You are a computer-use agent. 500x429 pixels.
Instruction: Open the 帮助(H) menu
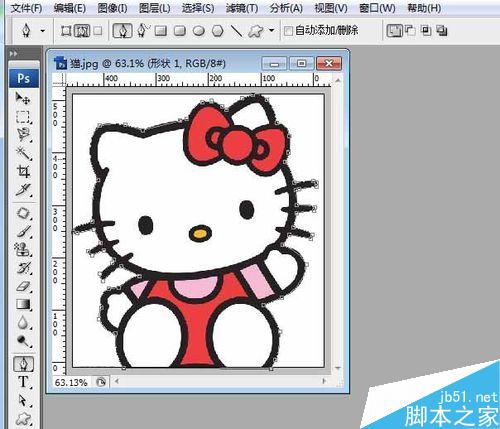click(424, 8)
